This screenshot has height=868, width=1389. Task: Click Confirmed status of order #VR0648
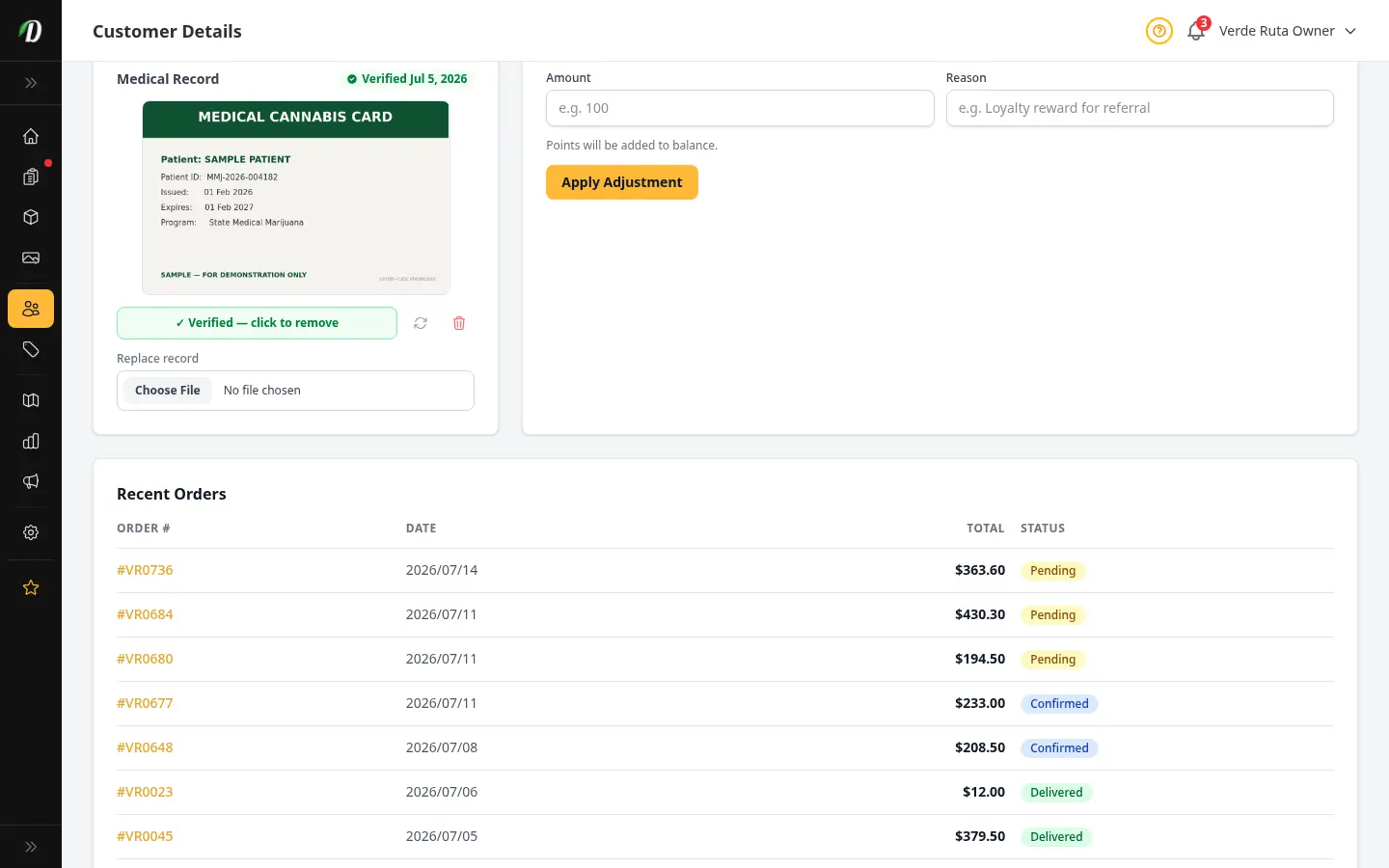click(x=1059, y=748)
